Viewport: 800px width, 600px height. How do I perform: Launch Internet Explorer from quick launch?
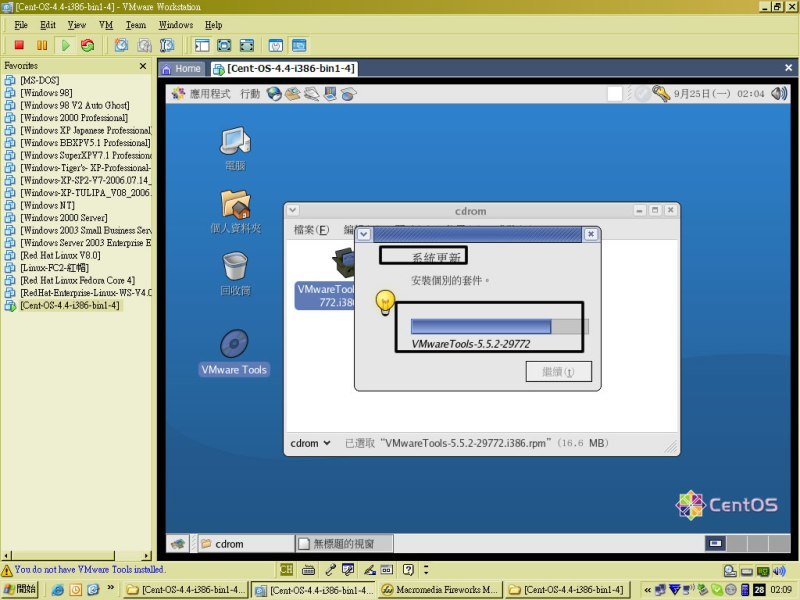(x=57, y=590)
